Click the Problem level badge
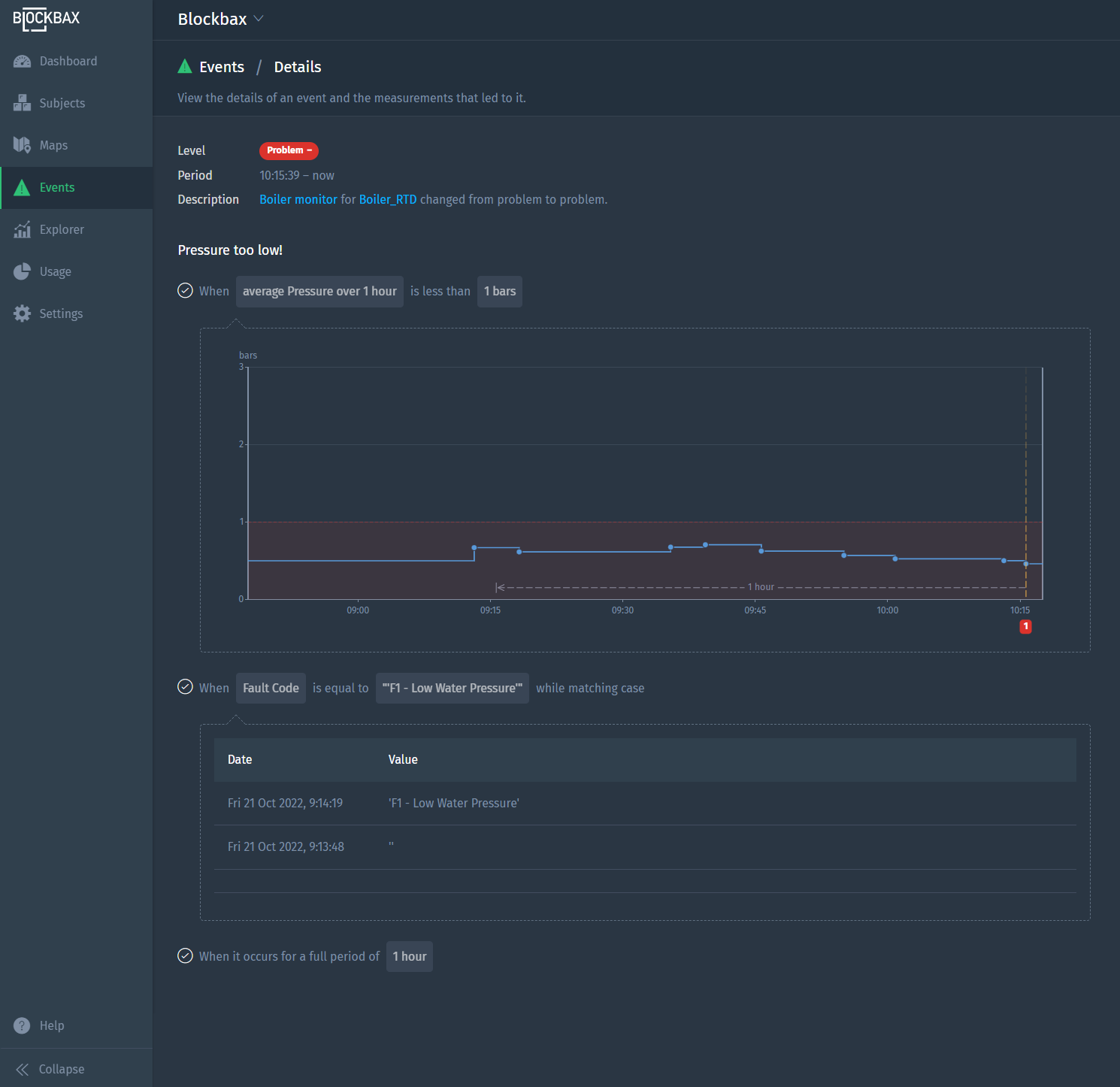Screen dimensions: 1120x1087 289,150
